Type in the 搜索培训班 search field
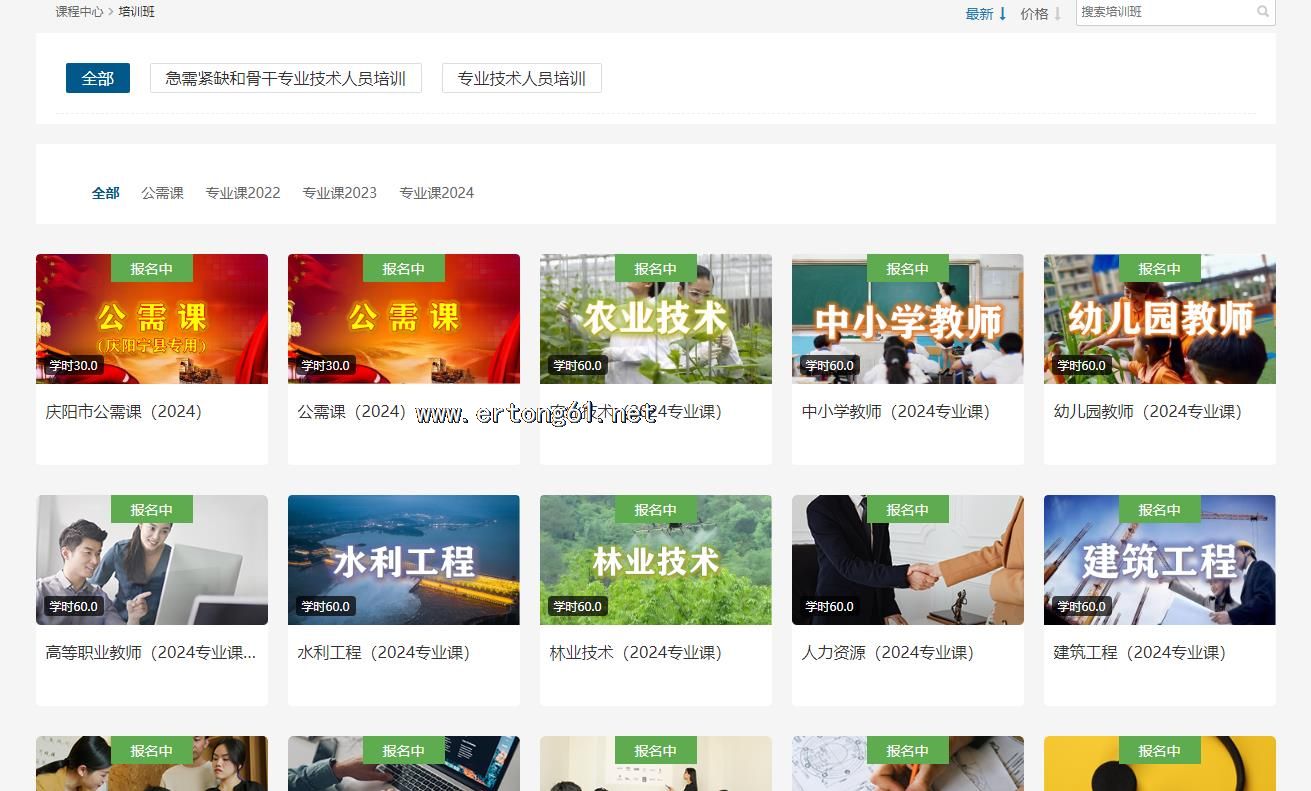The image size is (1311, 791). click(x=1164, y=12)
